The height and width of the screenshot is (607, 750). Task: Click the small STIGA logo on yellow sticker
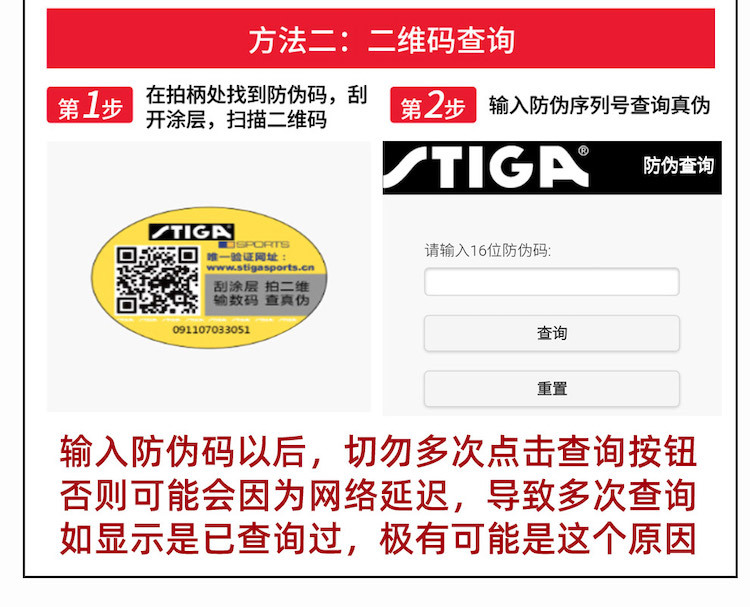click(x=191, y=232)
